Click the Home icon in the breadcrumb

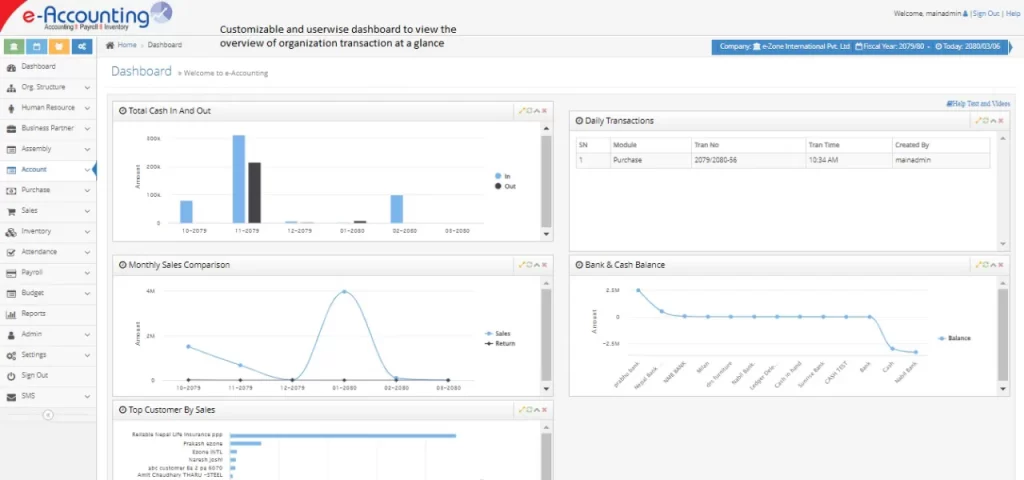coord(111,45)
